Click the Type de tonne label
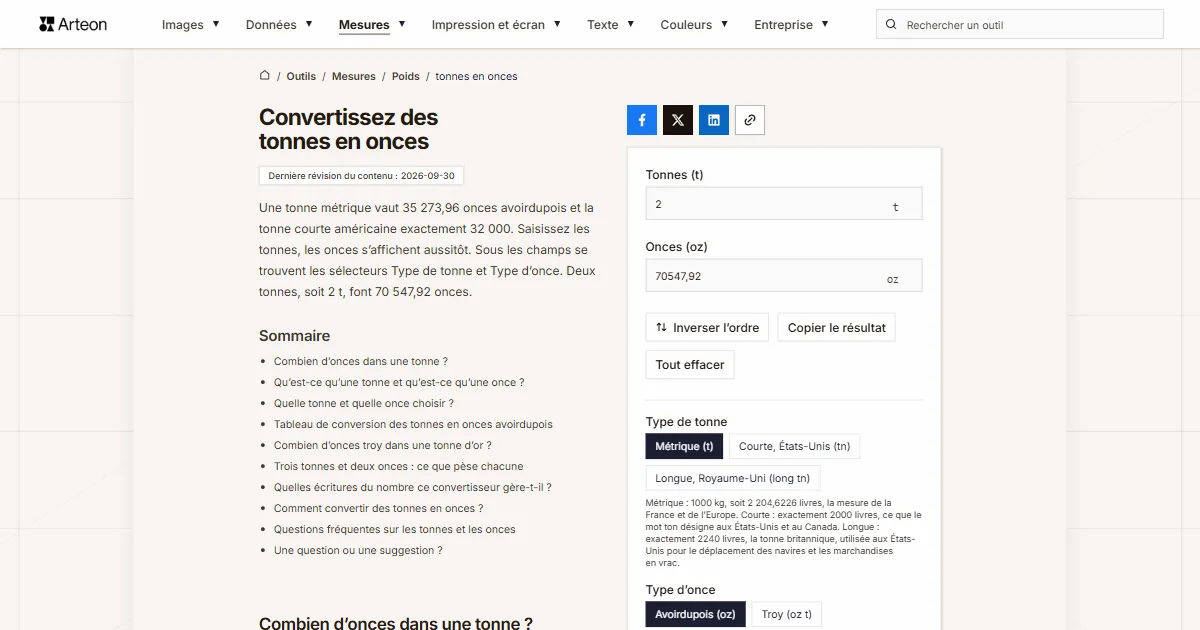Image resolution: width=1200 pixels, height=630 pixels. click(687, 422)
